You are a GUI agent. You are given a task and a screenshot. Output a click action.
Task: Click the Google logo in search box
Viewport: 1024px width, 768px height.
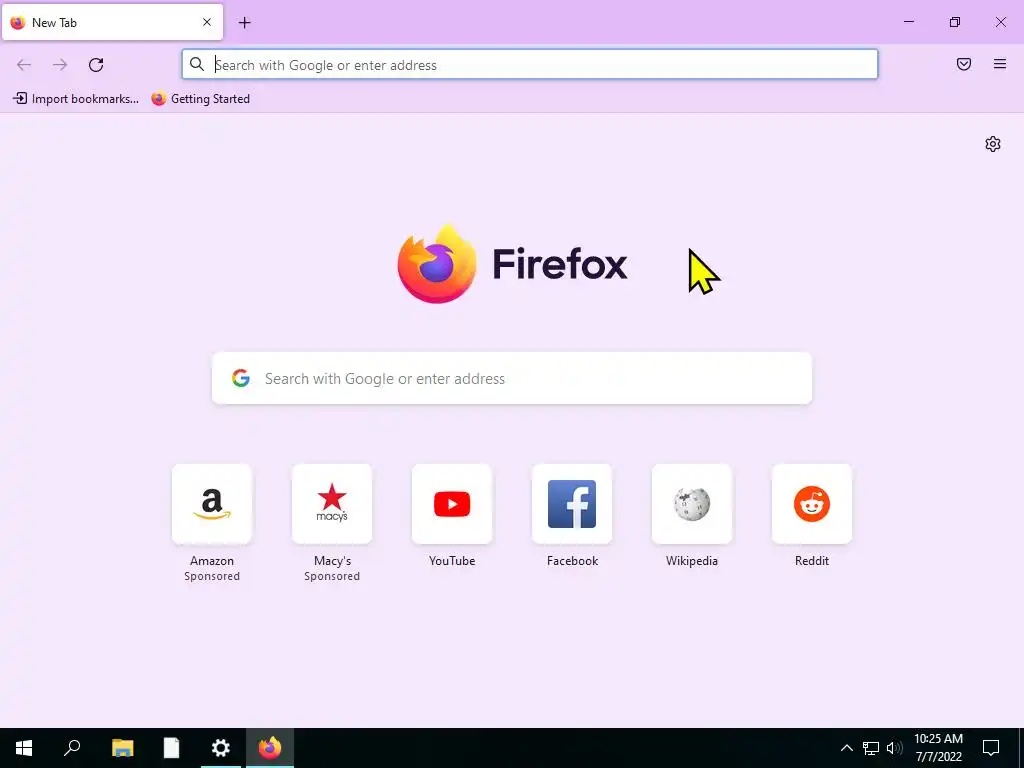[x=241, y=378]
